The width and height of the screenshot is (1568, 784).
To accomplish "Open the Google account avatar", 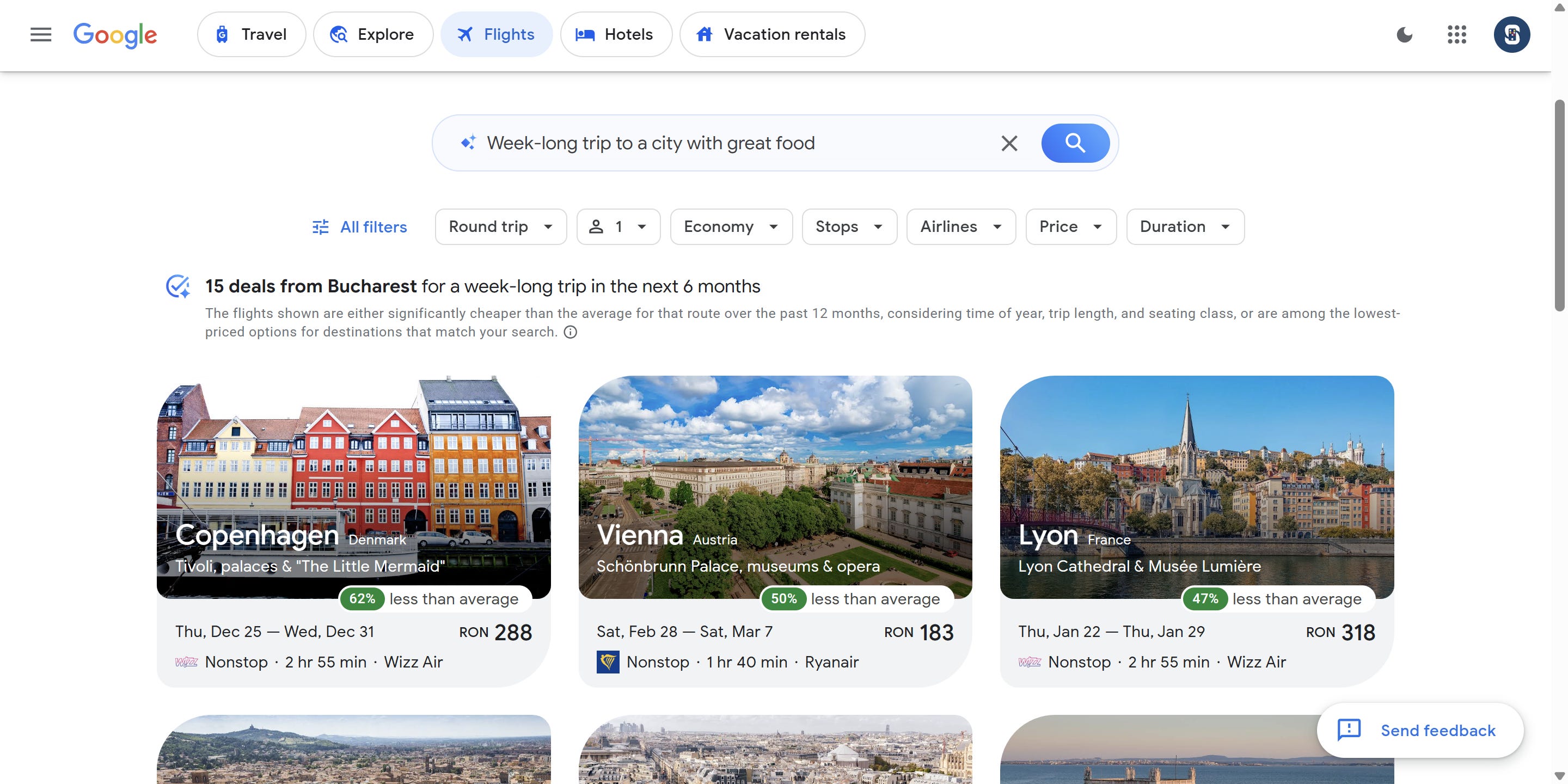I will [1511, 35].
